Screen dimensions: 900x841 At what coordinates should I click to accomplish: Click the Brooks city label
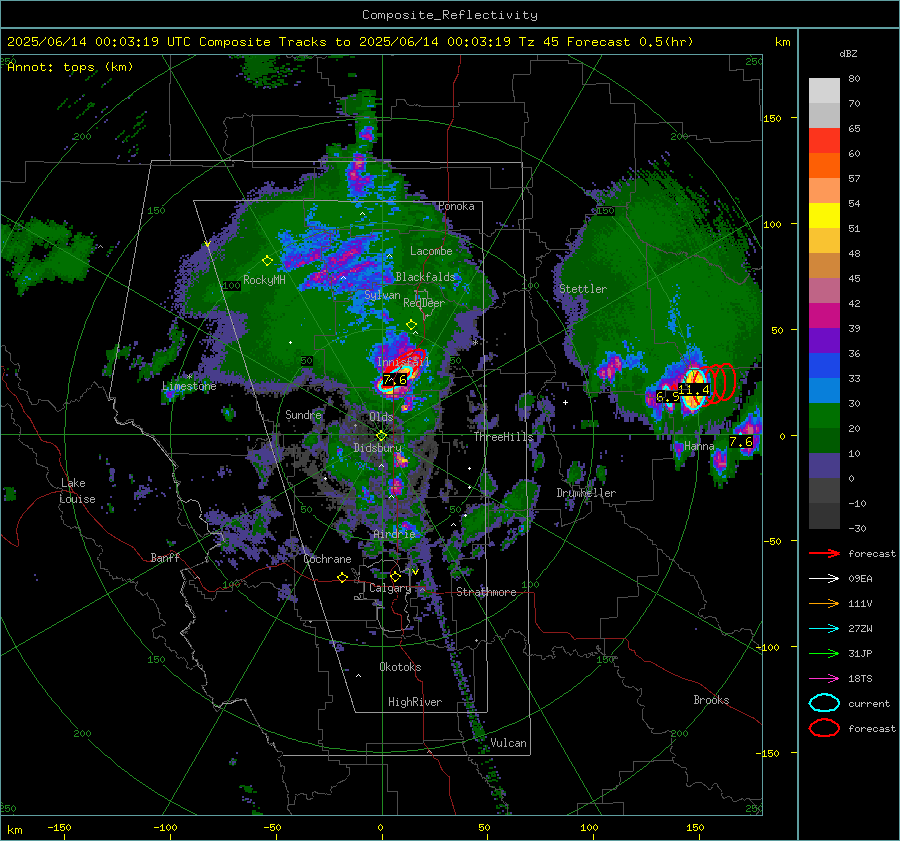(x=711, y=700)
